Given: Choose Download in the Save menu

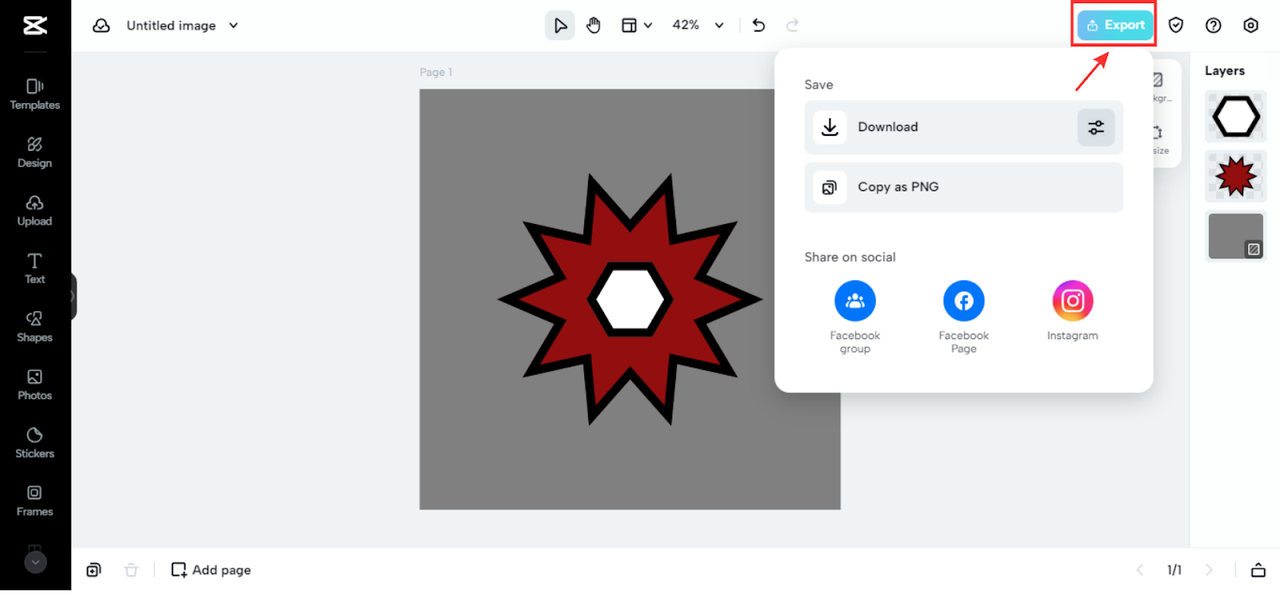Looking at the screenshot, I should tap(964, 127).
